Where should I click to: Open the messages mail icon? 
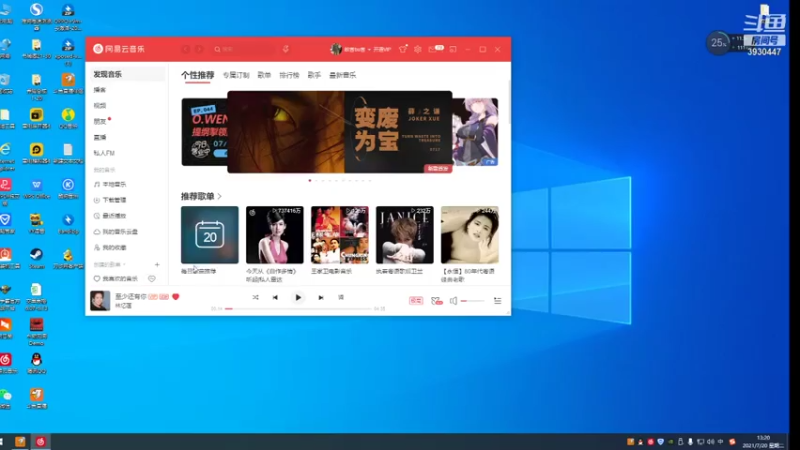point(433,49)
